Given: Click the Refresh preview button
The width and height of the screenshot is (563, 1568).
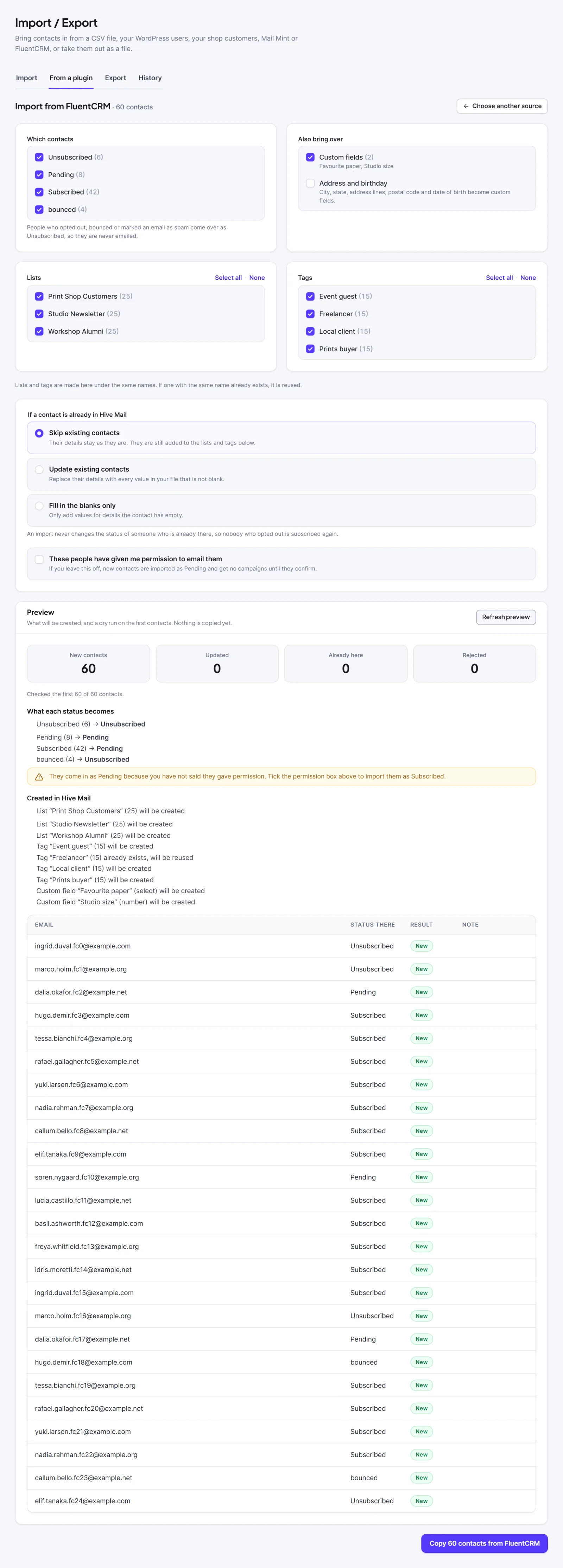Looking at the screenshot, I should [x=506, y=617].
